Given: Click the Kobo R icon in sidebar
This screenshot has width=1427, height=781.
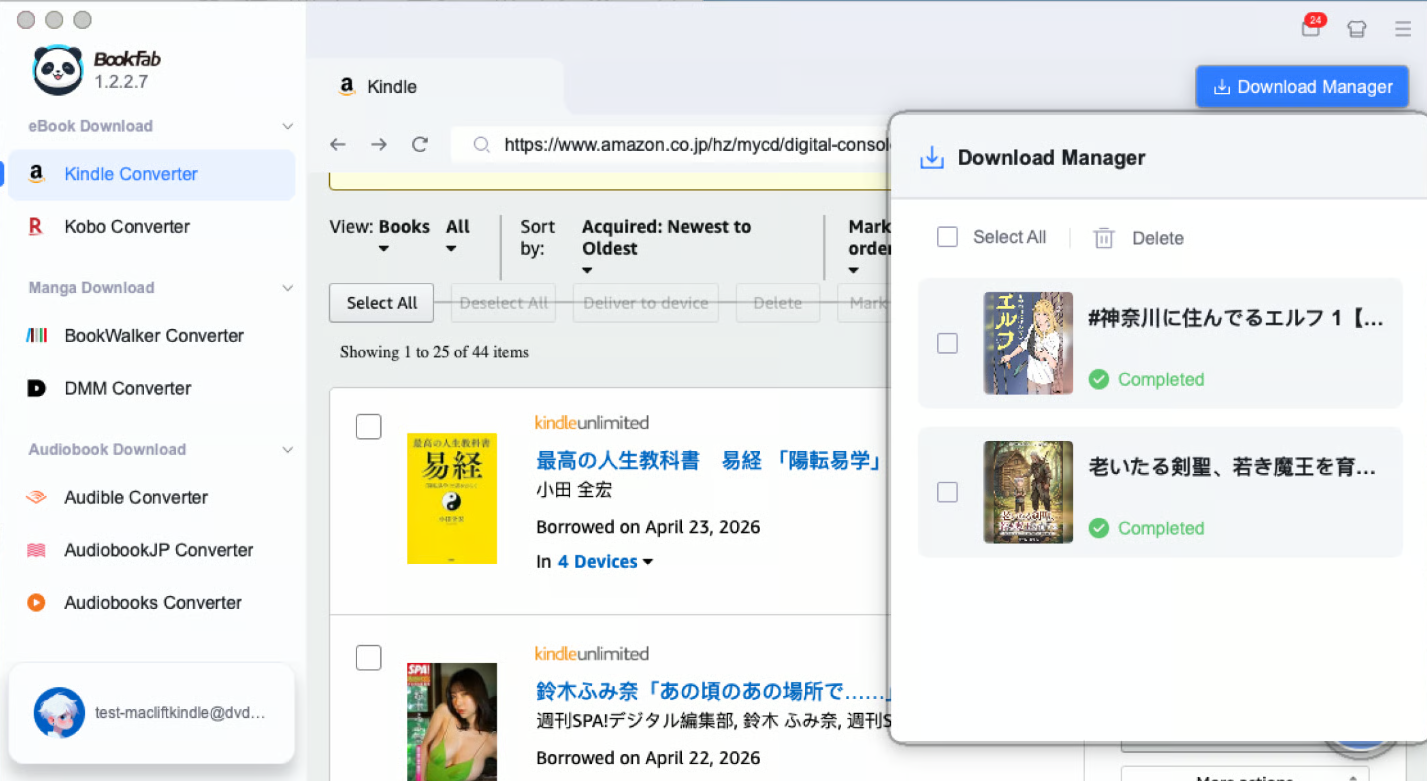Looking at the screenshot, I should 36,227.
